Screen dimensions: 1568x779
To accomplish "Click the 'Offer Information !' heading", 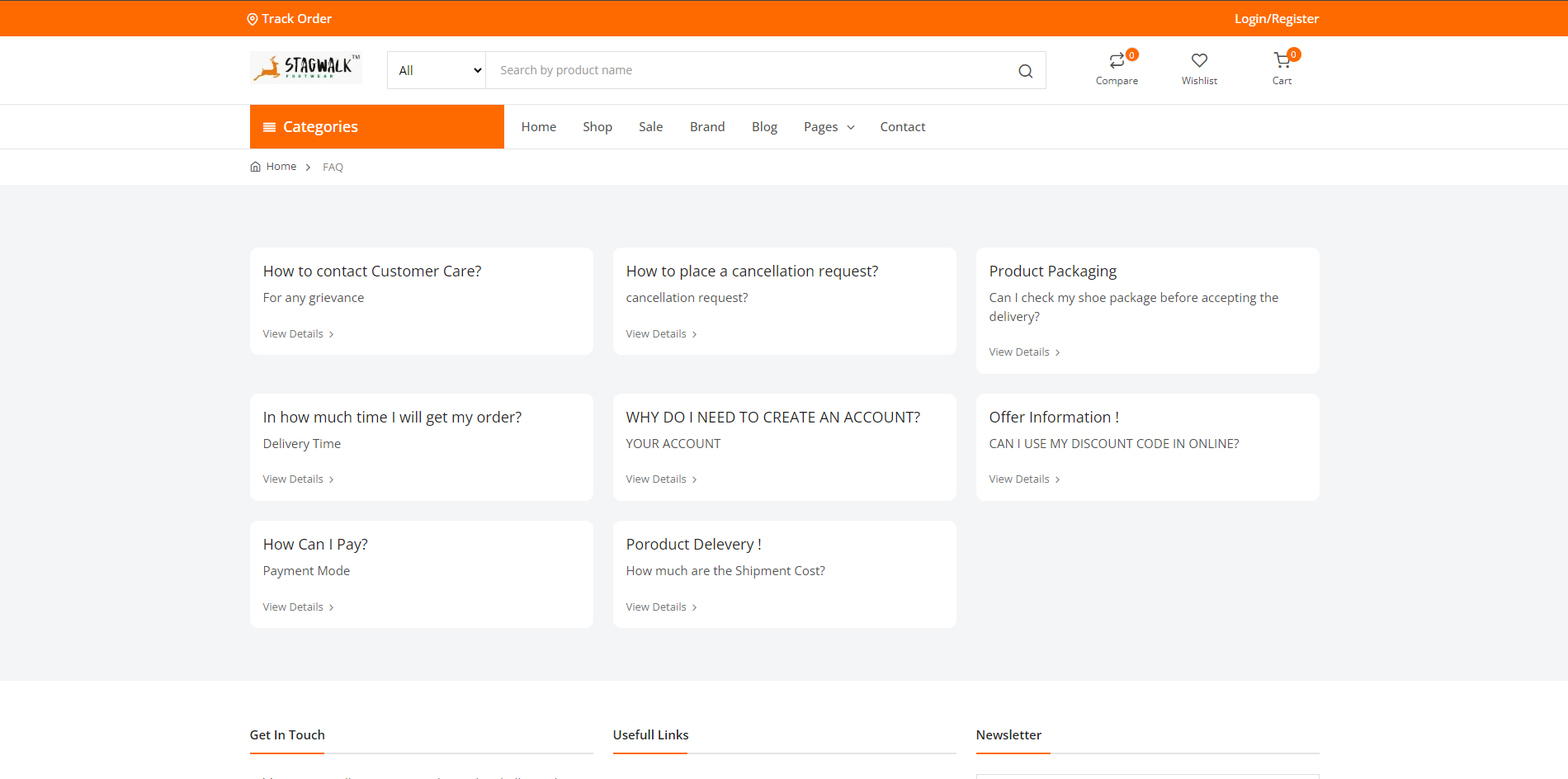I will pos(1054,418).
